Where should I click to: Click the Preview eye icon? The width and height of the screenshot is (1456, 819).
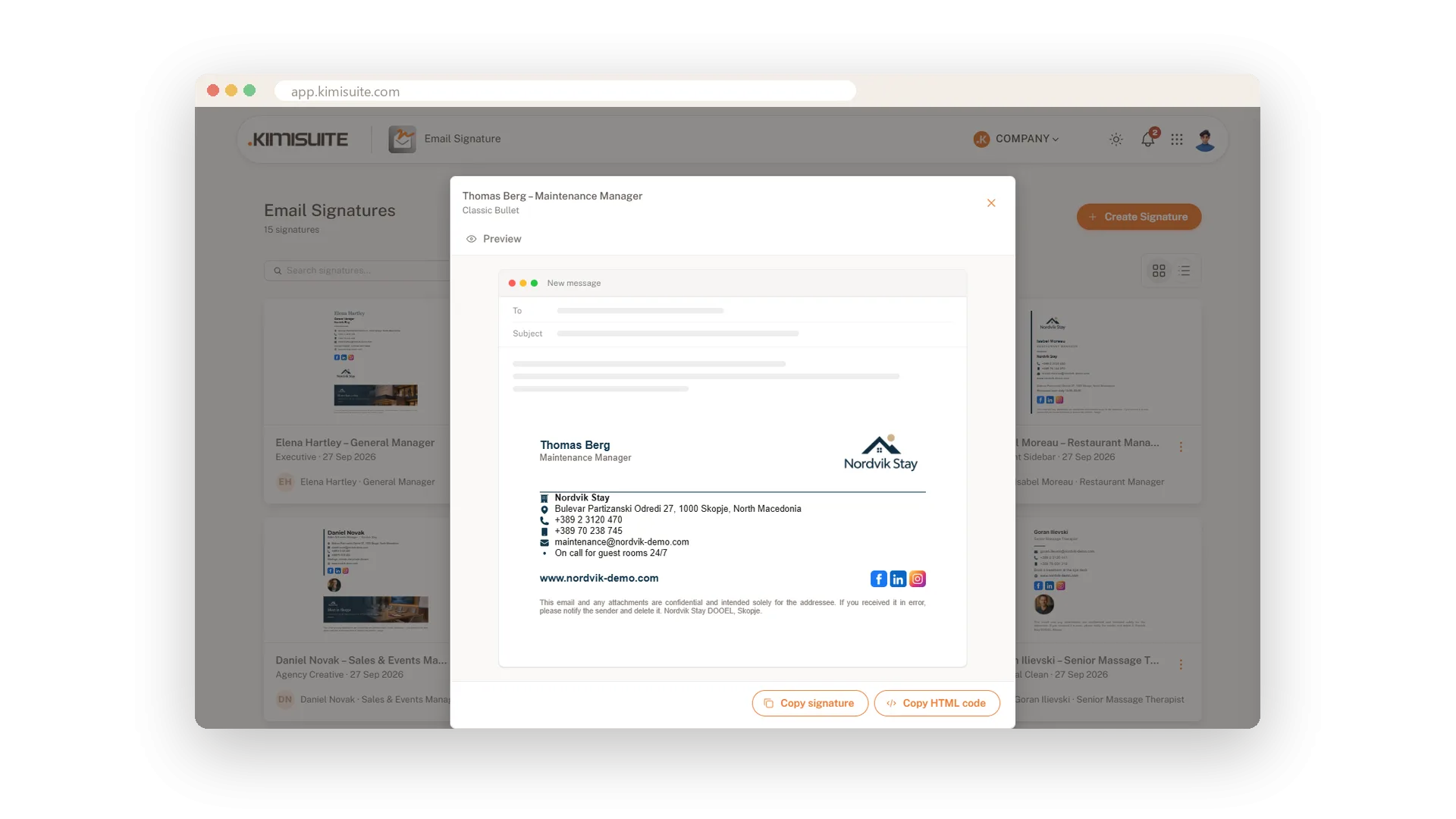tap(471, 239)
